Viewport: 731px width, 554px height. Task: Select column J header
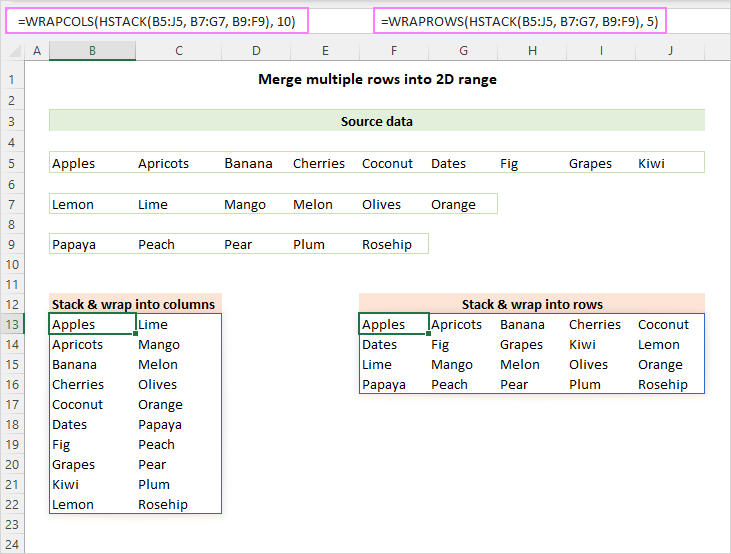click(x=670, y=50)
